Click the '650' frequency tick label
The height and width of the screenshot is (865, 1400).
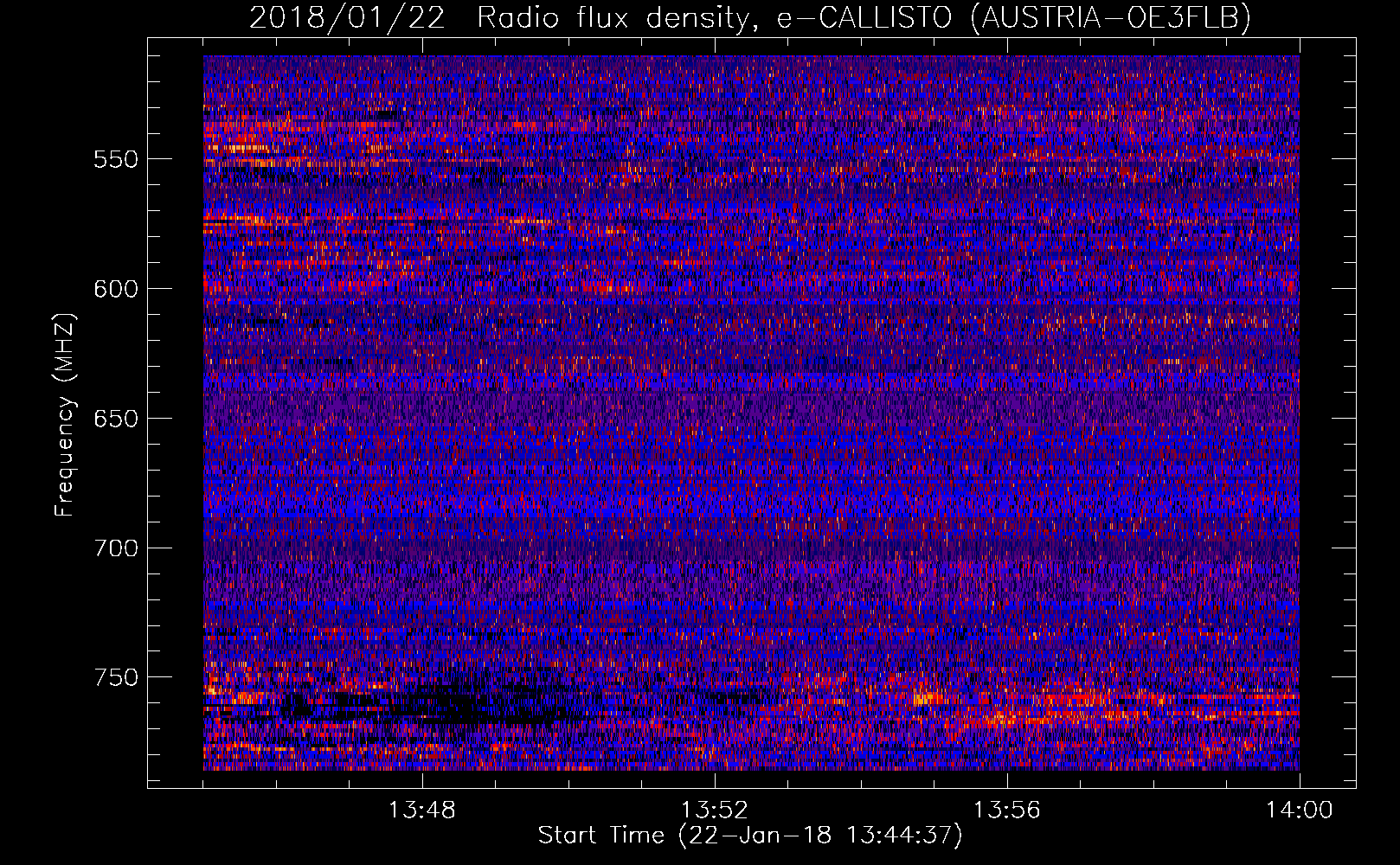click(116, 419)
